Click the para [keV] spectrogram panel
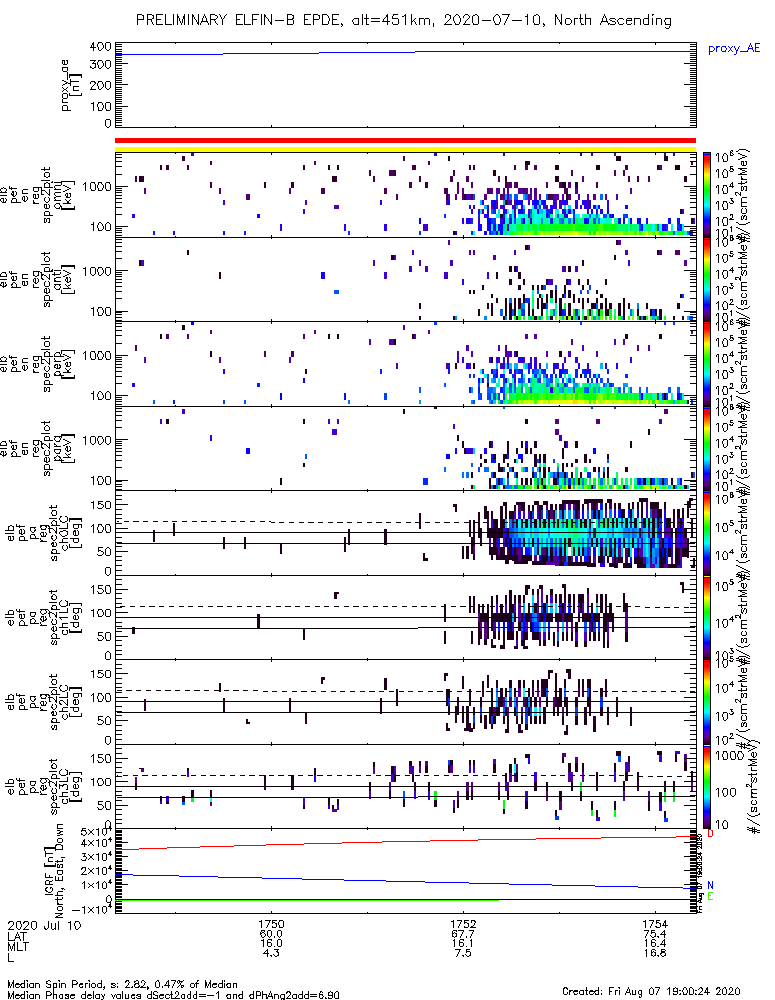 click(x=405, y=448)
